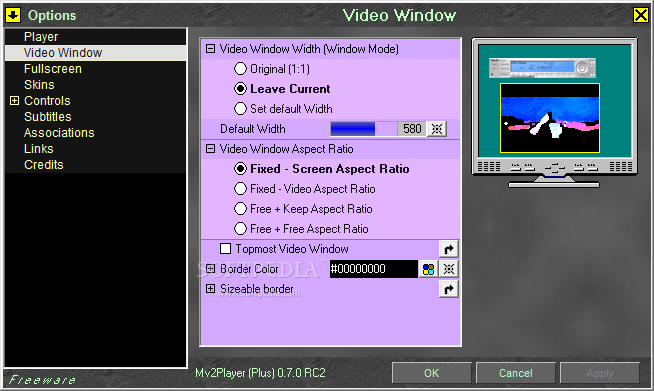Viewport: 654px width, 391px height.
Task: Click the Default Width blue slider bar
Action: click(x=363, y=129)
